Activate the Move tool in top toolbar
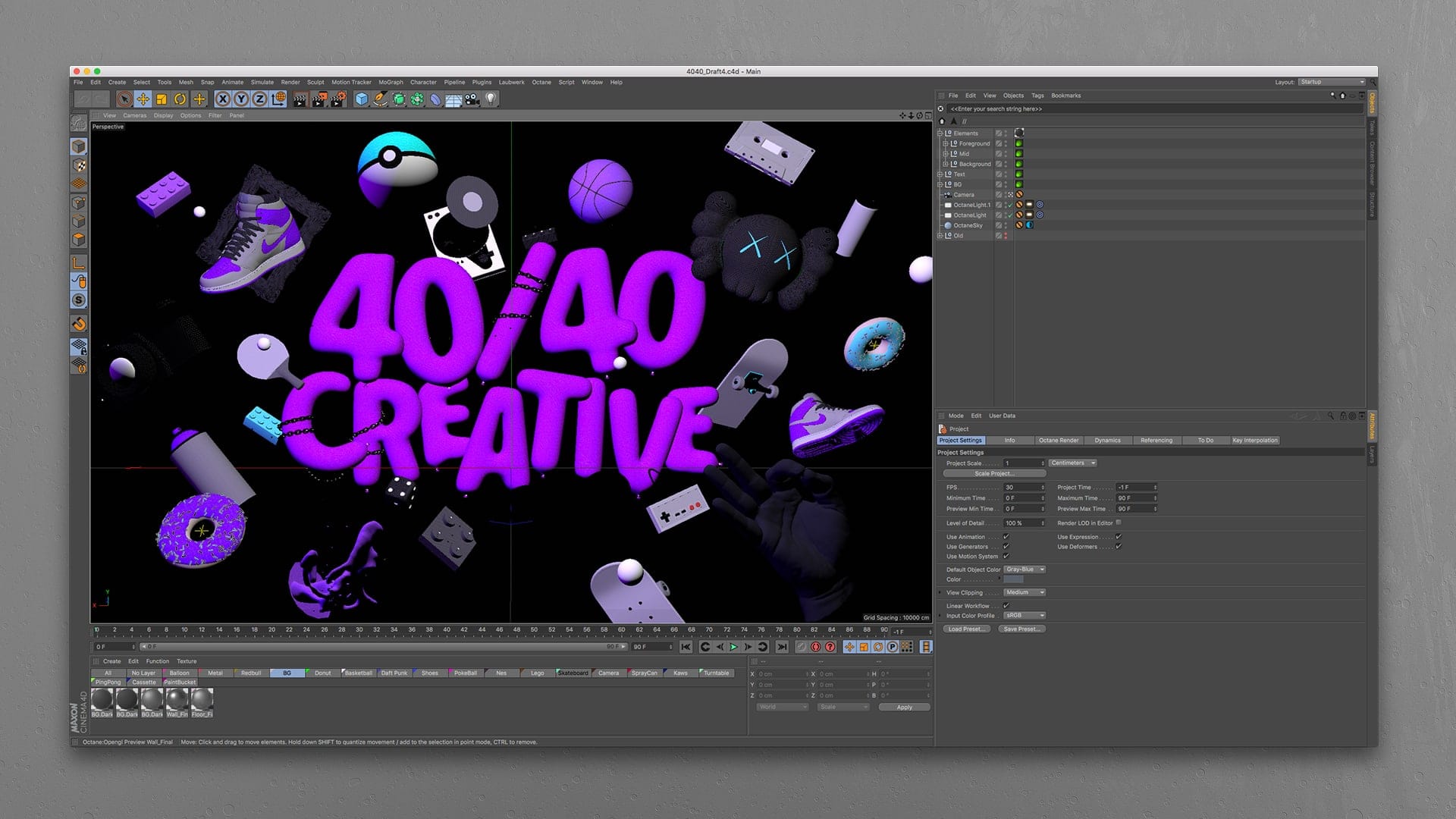The width and height of the screenshot is (1456, 819). click(x=143, y=99)
